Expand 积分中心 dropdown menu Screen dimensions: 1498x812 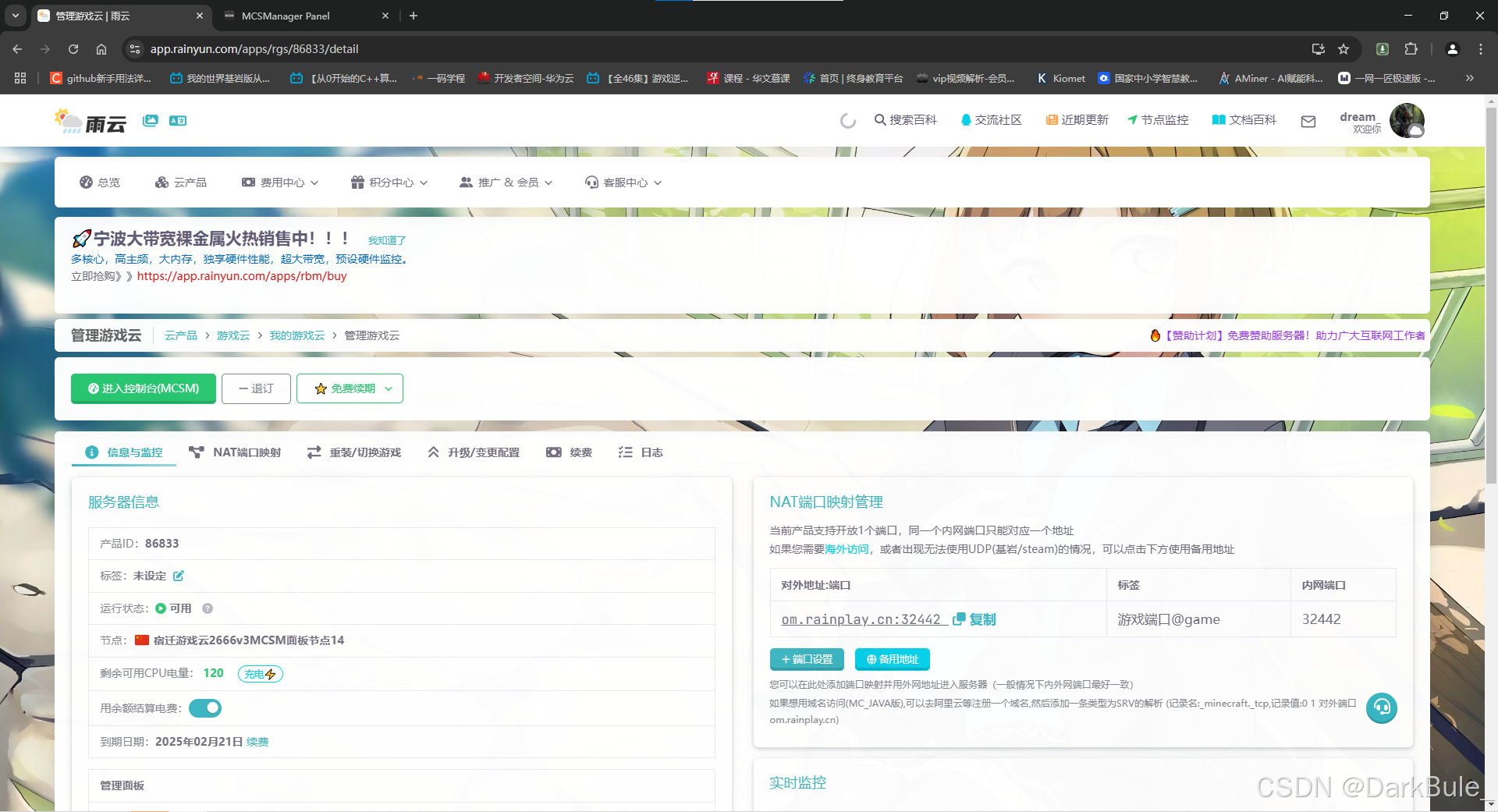389,182
